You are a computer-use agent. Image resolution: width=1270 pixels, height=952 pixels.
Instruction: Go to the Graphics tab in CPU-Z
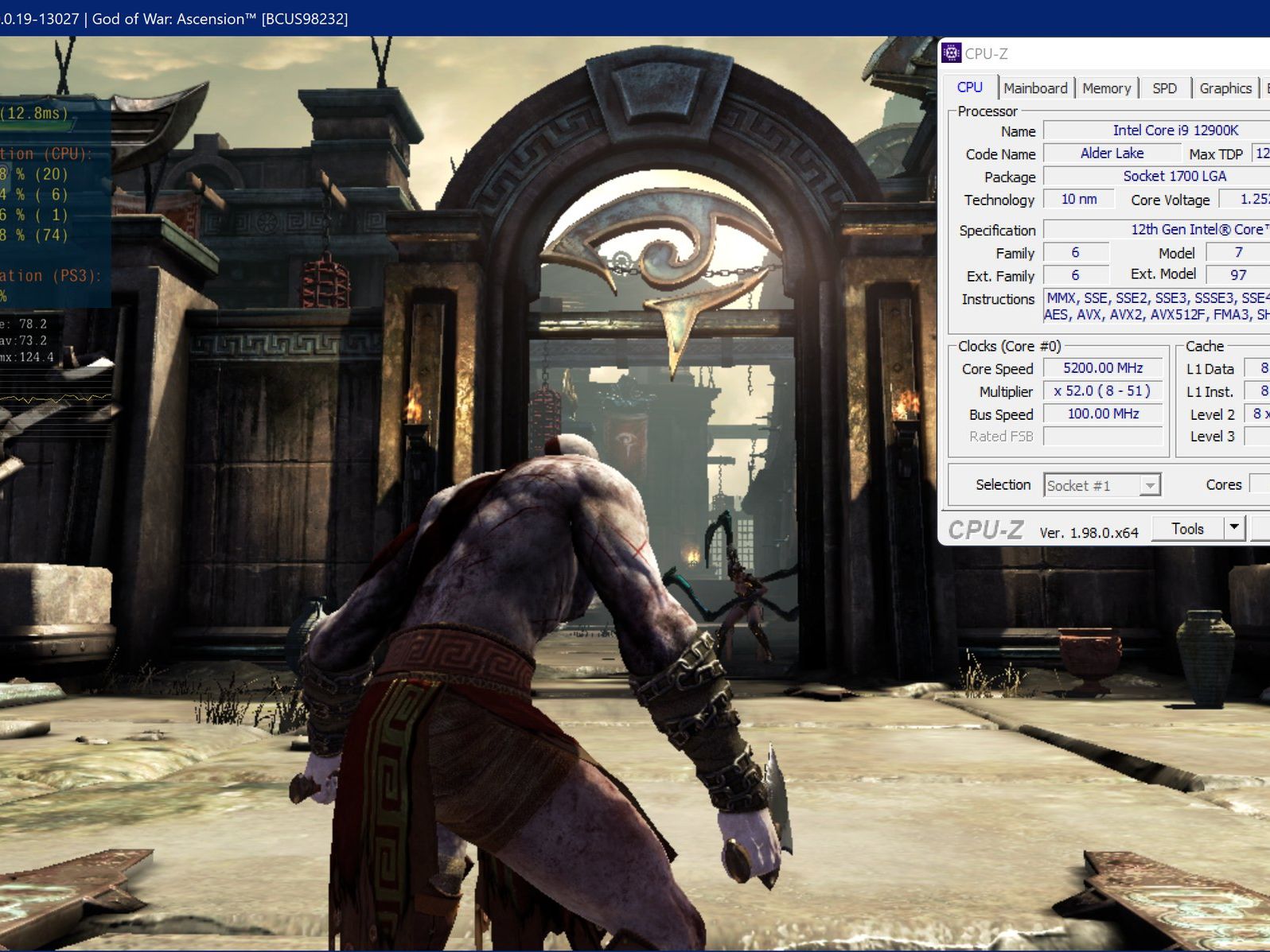click(1225, 88)
